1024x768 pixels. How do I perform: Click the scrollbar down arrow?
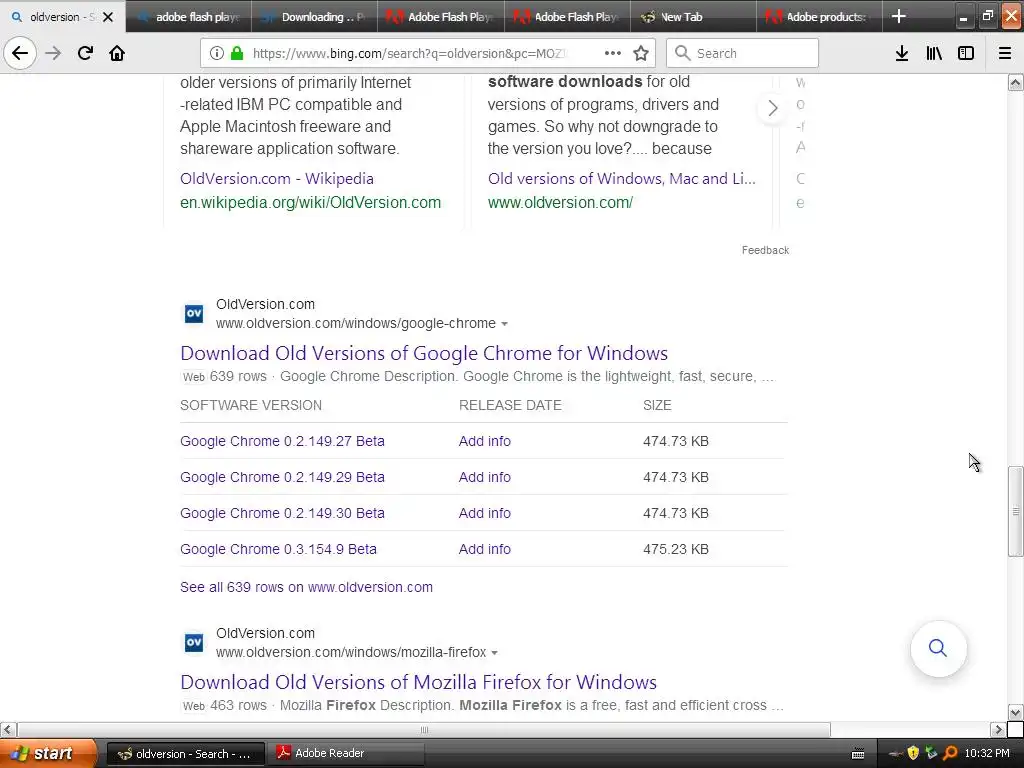[x=1016, y=712]
